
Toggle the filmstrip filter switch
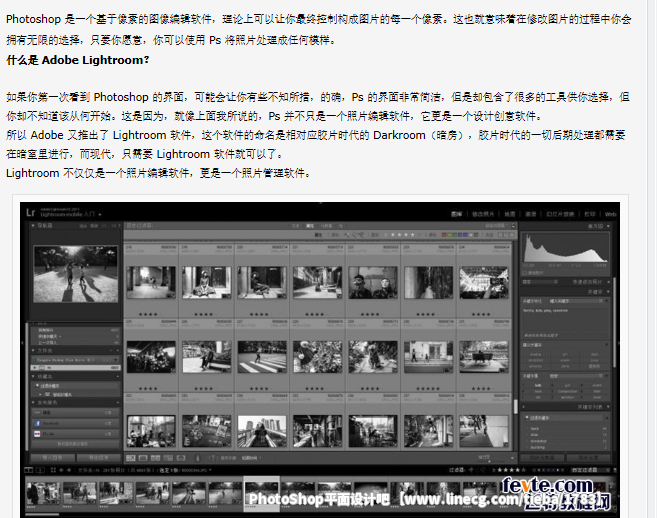615,470
